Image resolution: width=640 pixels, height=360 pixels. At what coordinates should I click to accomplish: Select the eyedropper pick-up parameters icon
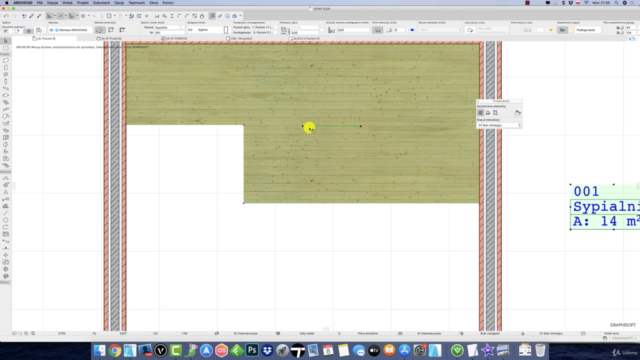point(31,16)
